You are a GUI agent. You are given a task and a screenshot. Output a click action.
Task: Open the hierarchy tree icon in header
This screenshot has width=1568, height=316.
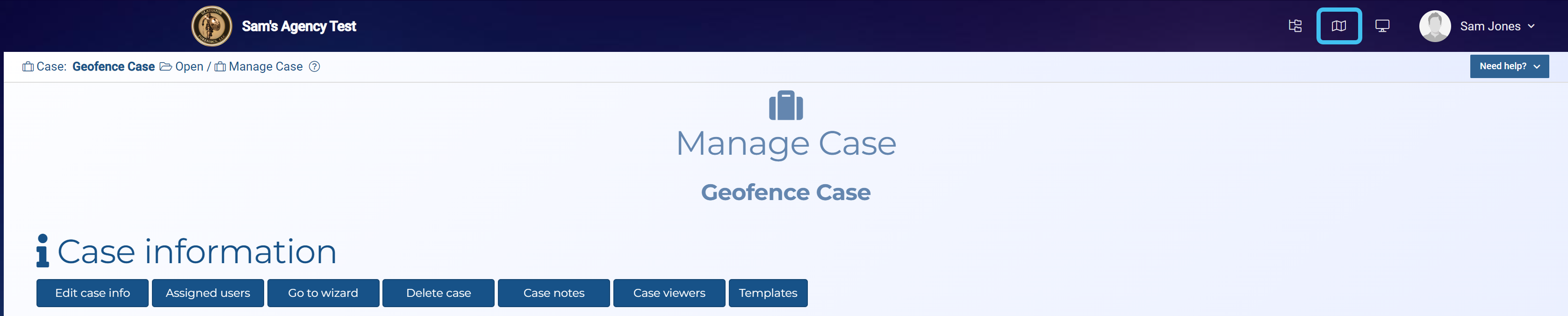(x=1295, y=26)
